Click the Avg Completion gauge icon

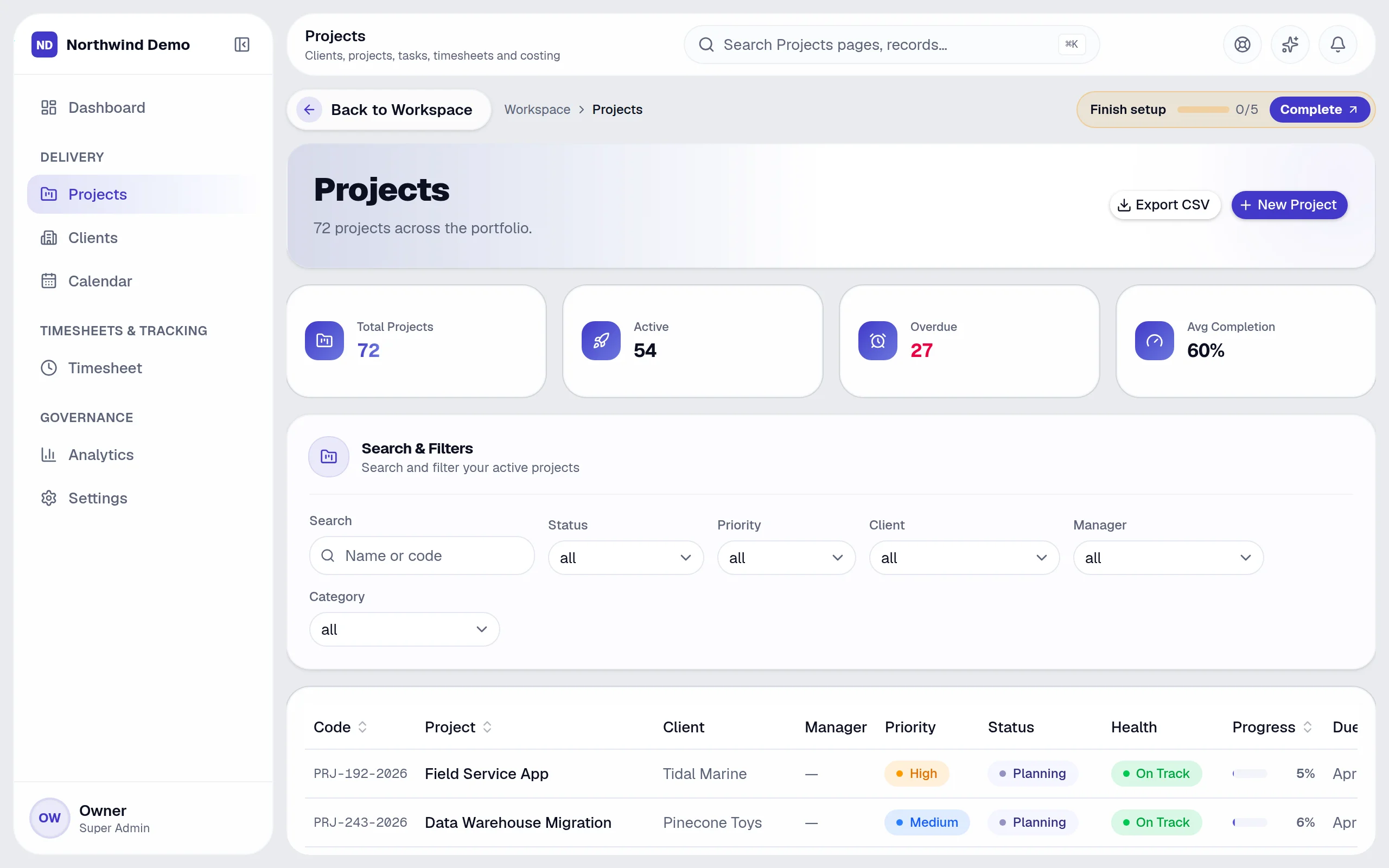1154,341
